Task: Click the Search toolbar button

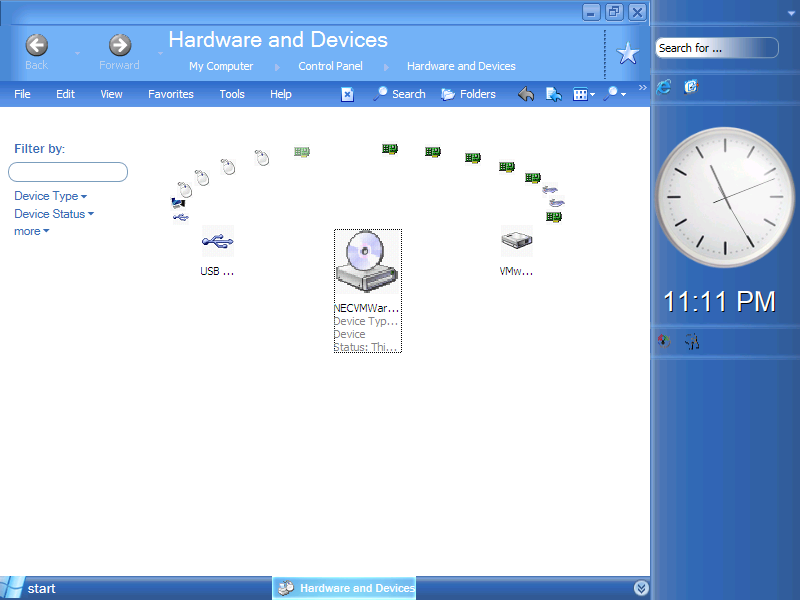Action: [x=399, y=94]
